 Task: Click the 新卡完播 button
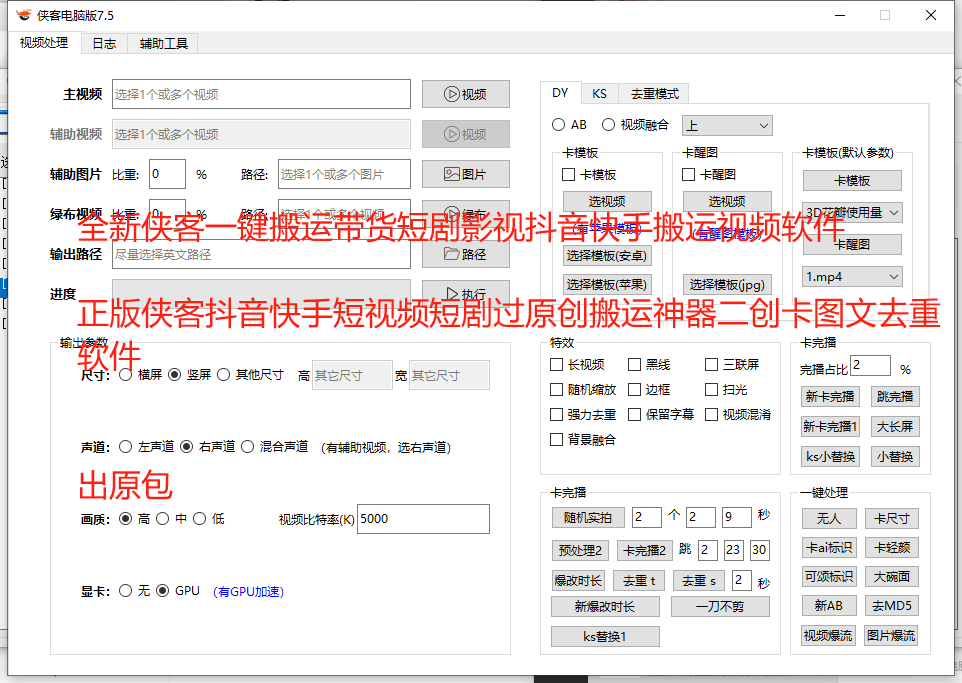830,397
